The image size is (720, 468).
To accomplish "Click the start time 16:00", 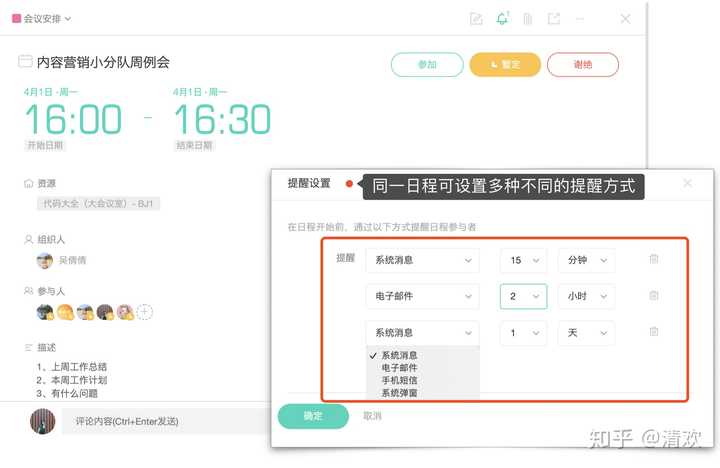I will point(73,119).
